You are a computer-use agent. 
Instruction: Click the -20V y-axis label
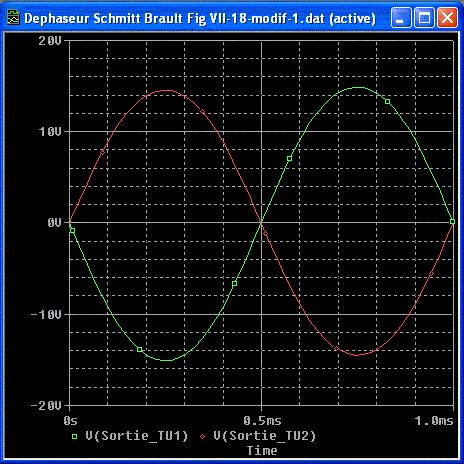pos(46,406)
